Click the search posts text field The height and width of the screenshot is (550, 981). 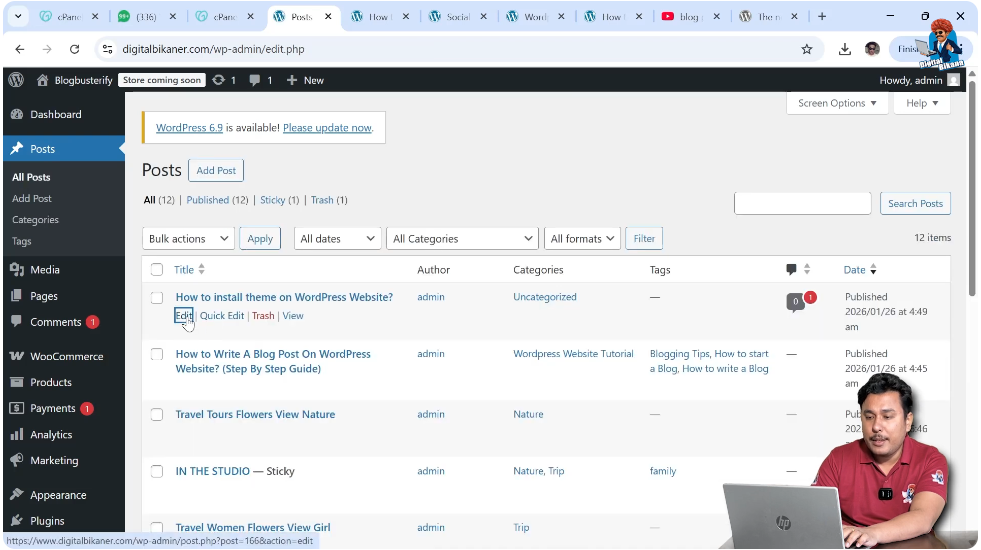coord(803,203)
